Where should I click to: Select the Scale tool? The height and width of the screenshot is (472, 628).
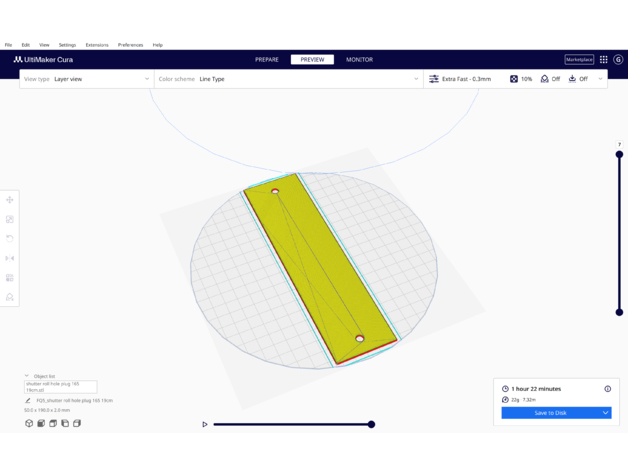point(10,219)
